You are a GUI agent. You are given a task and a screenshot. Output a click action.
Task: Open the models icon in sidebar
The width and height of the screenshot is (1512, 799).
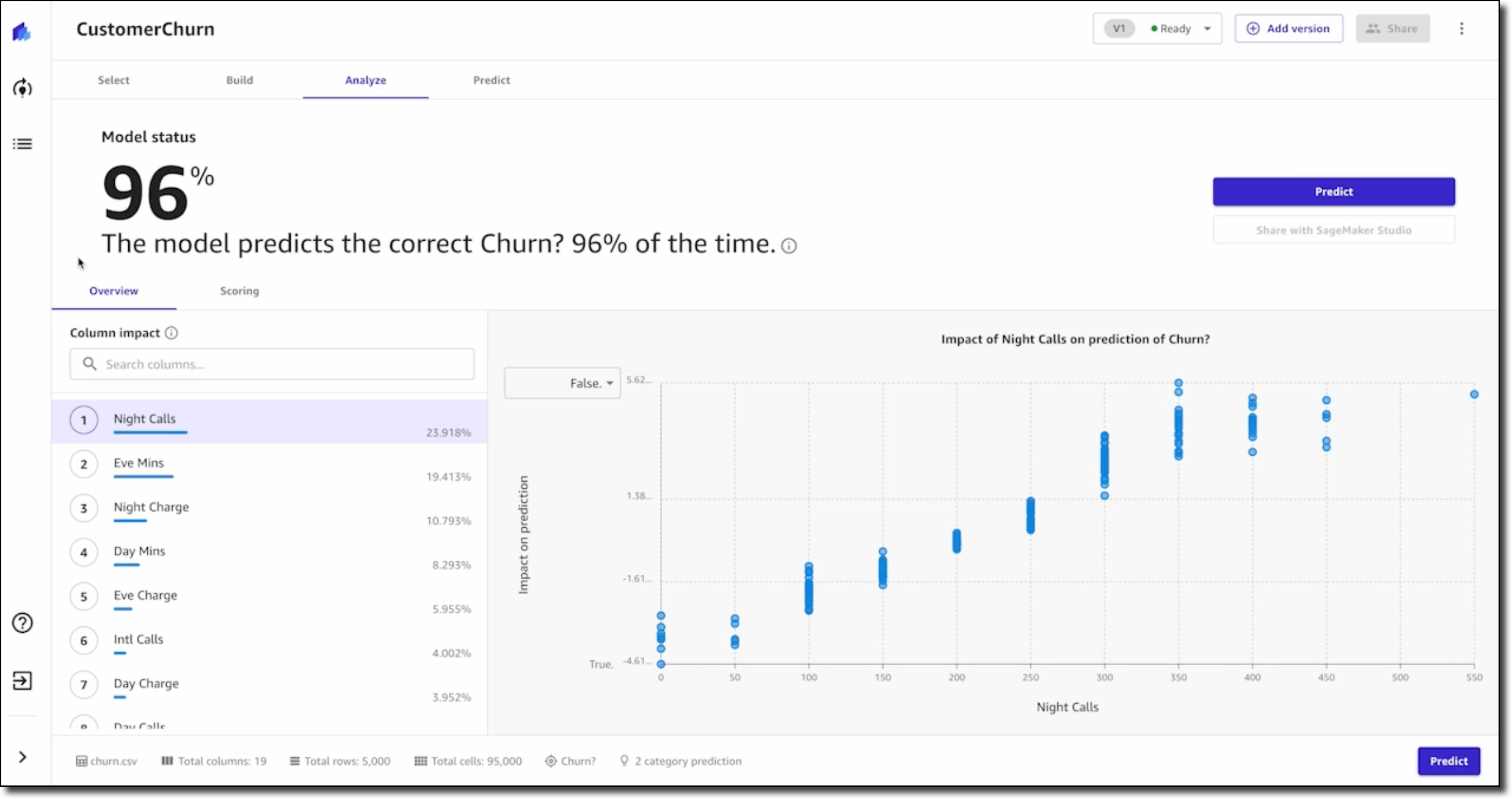coord(23,89)
